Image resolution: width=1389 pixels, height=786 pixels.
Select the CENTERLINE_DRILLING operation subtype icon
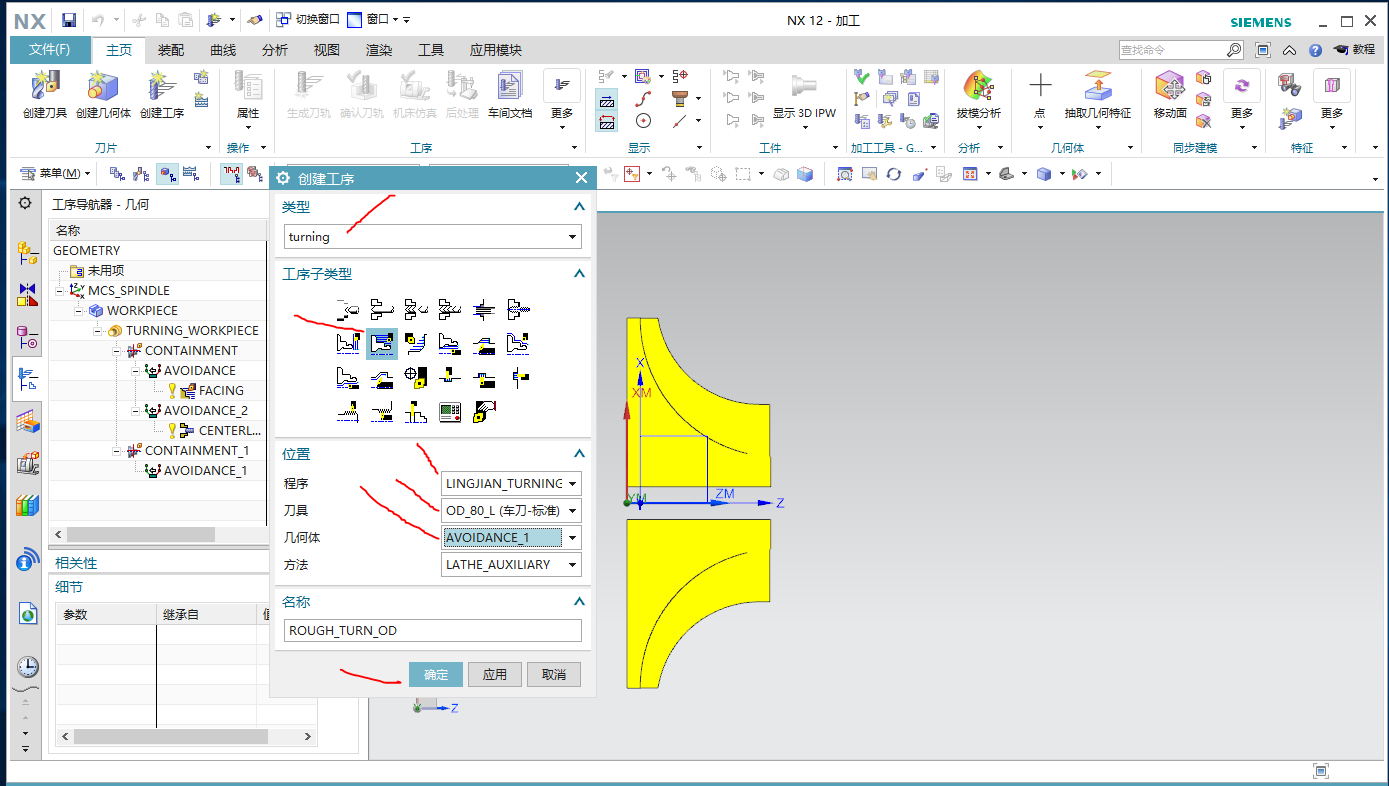tap(383, 308)
